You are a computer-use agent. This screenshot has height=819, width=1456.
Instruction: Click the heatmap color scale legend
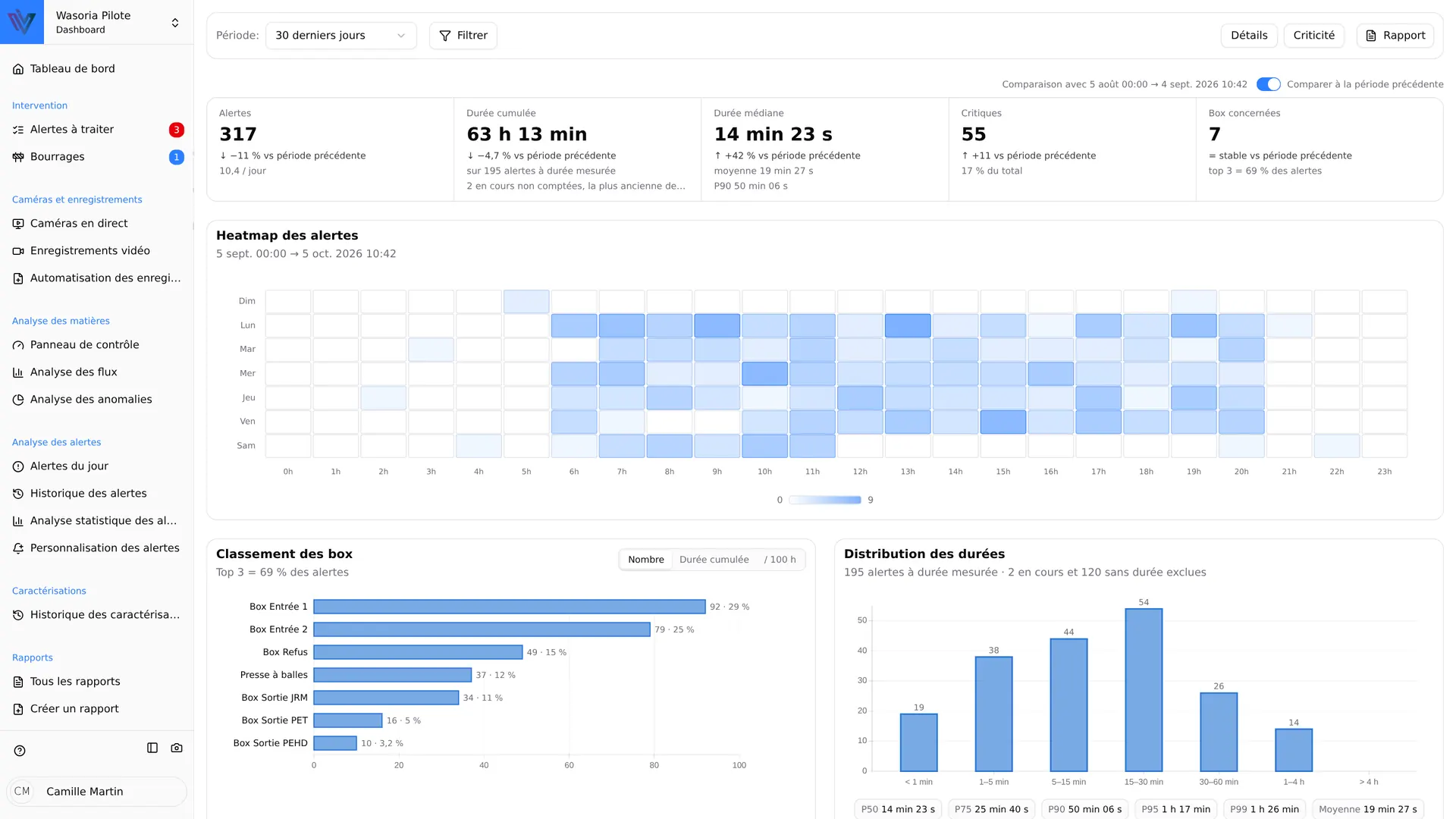824,500
